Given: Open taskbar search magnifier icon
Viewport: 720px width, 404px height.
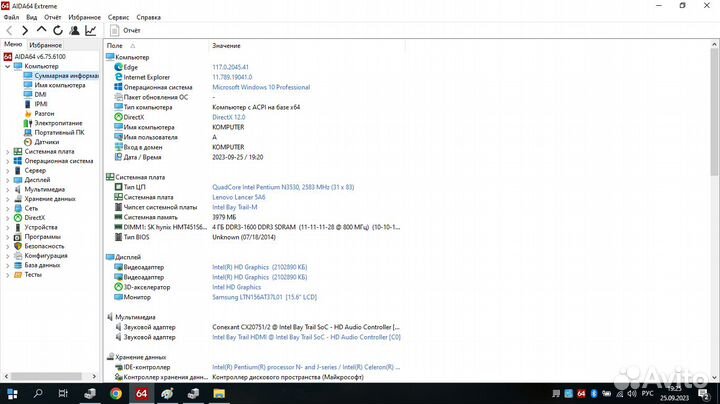Looking at the screenshot, I should coord(38,393).
